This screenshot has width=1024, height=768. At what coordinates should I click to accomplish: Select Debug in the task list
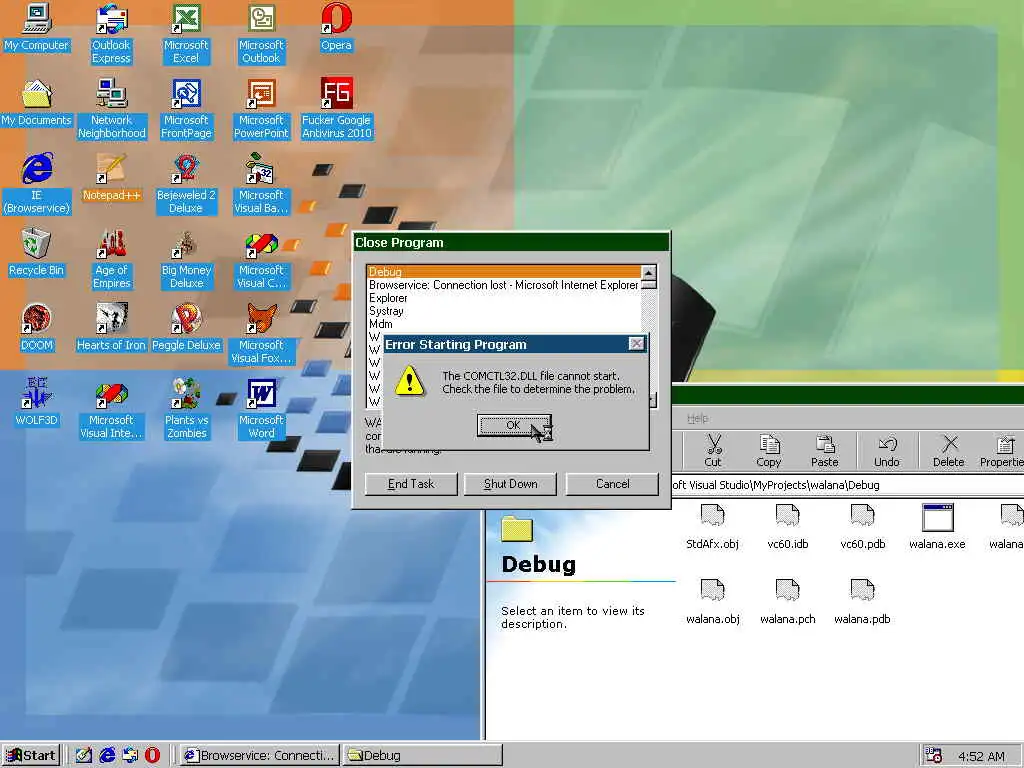click(504, 272)
